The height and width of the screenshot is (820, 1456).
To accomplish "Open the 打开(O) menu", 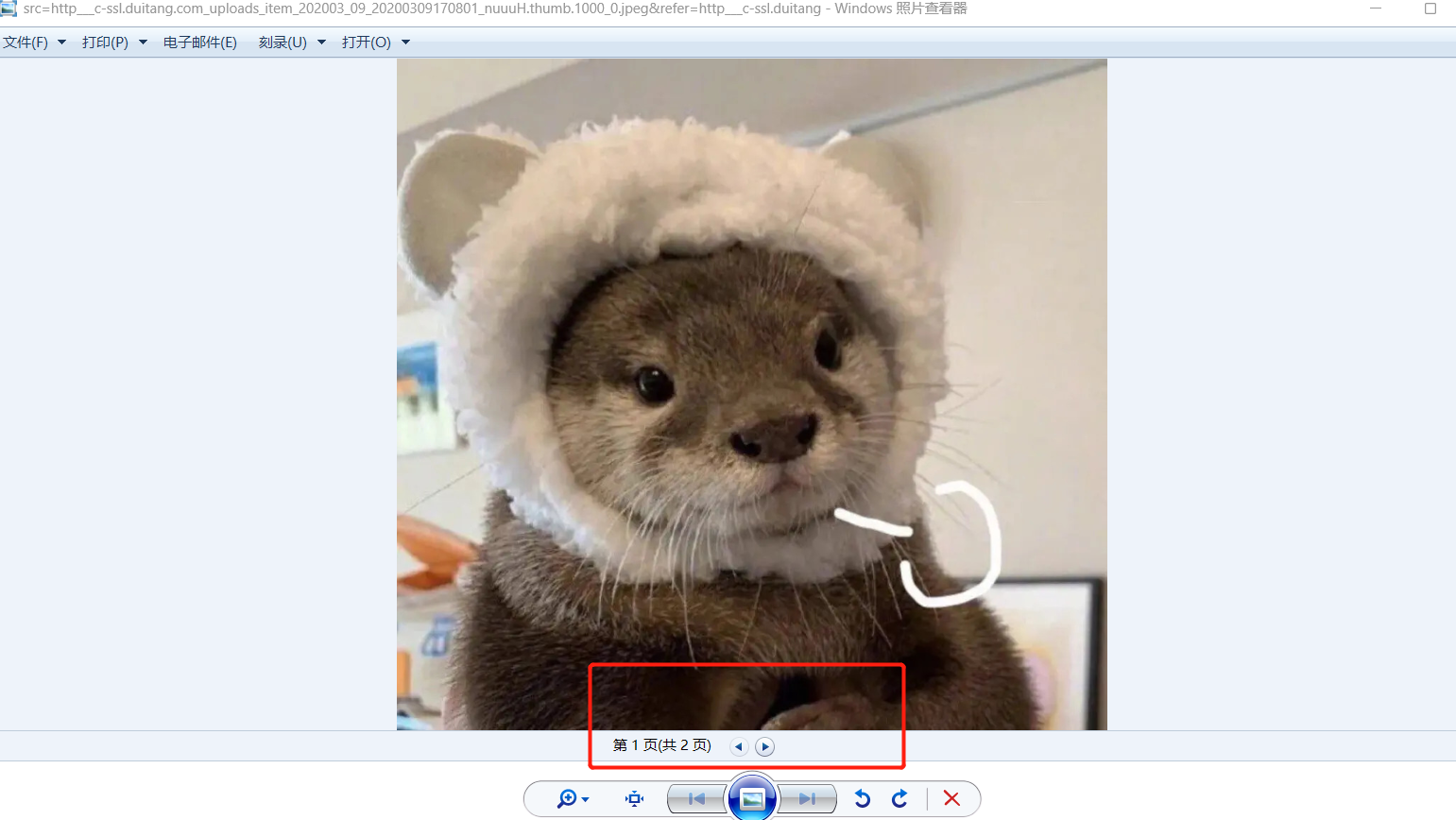I will [366, 43].
